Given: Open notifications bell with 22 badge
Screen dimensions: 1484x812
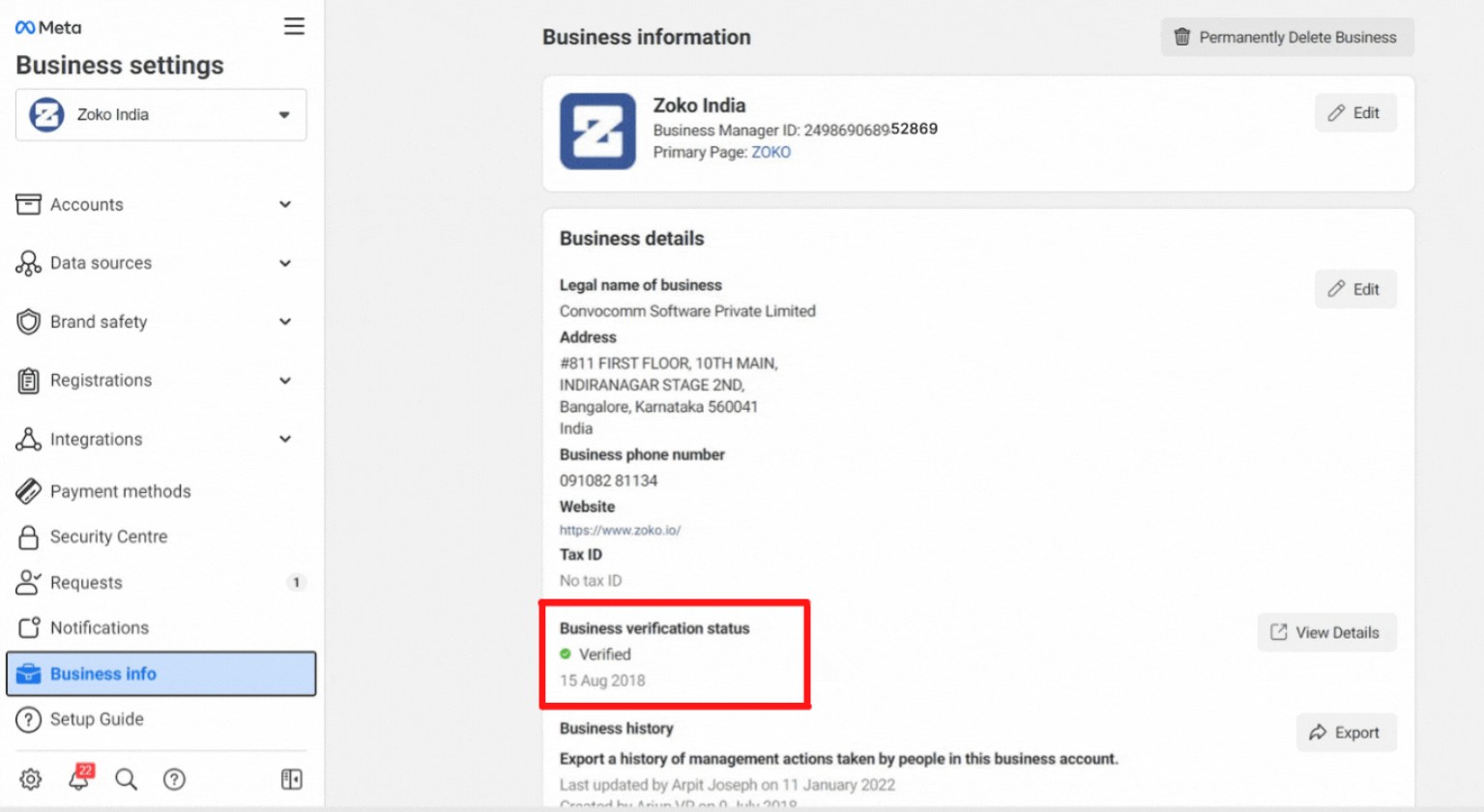Looking at the screenshot, I should tap(80, 777).
